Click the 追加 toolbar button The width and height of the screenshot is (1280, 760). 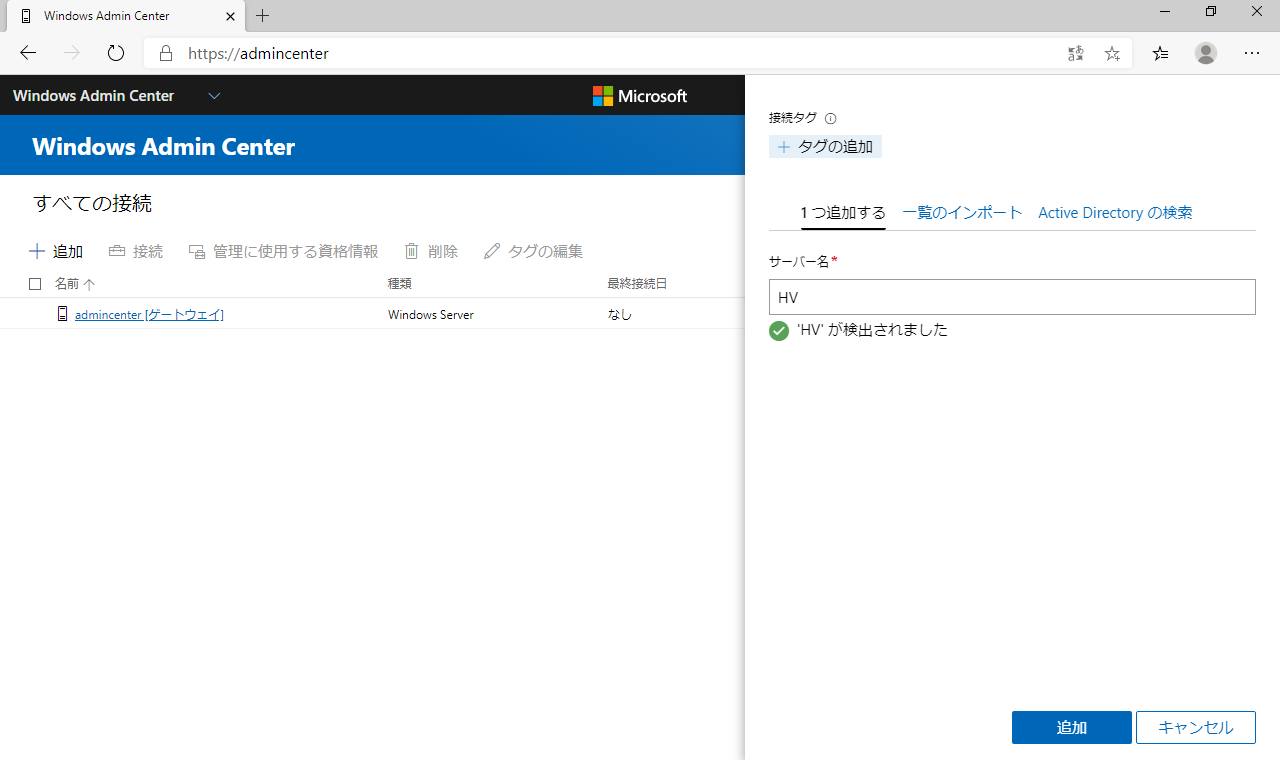pos(56,252)
